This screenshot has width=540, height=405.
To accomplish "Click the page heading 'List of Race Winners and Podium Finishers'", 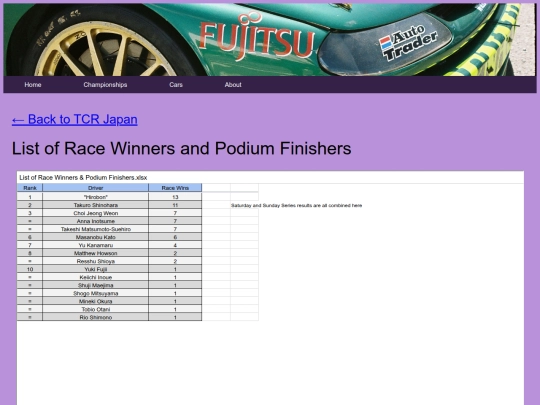I will pos(181,148).
